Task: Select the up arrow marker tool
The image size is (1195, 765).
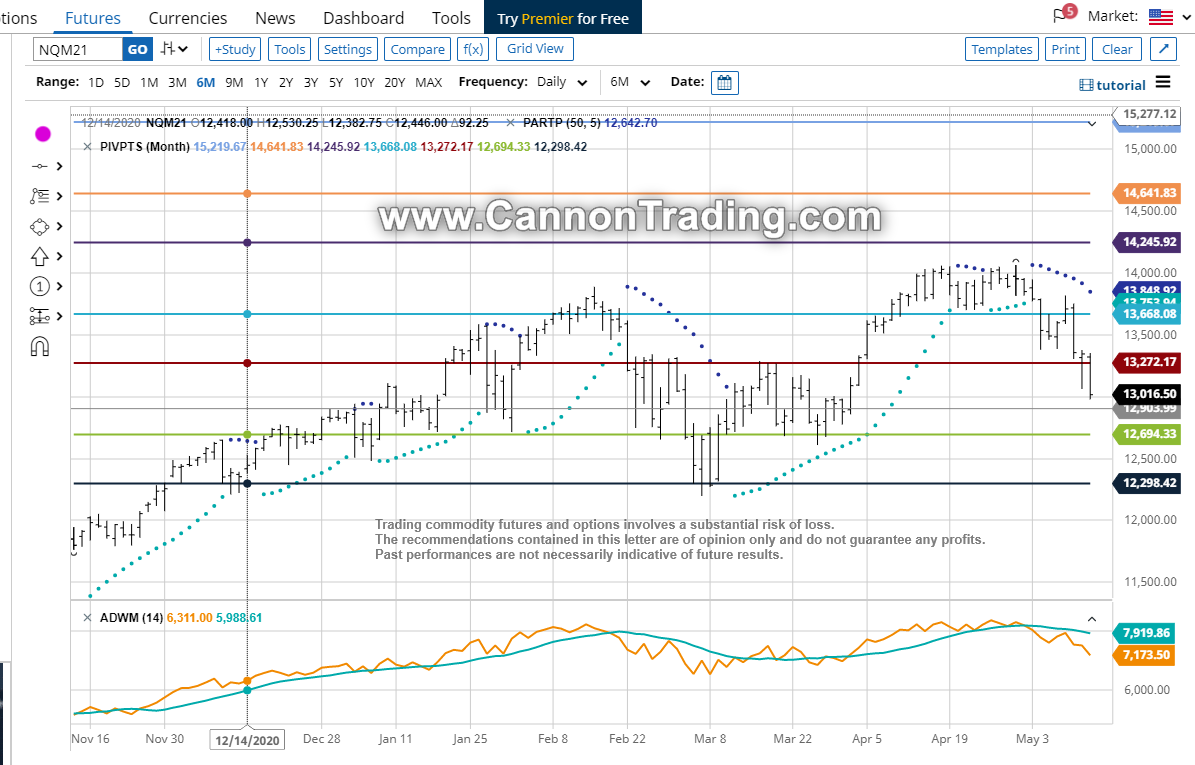Action: tap(40, 256)
